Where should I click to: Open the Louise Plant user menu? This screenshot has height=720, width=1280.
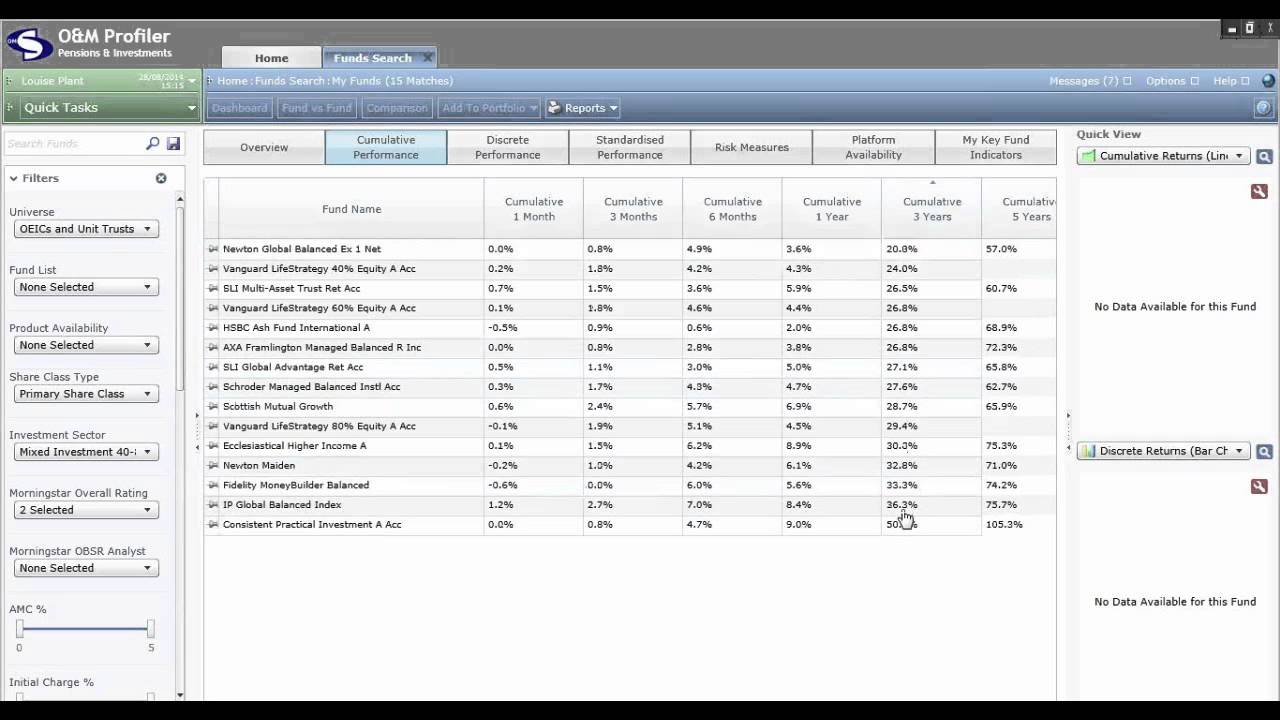[x=101, y=81]
